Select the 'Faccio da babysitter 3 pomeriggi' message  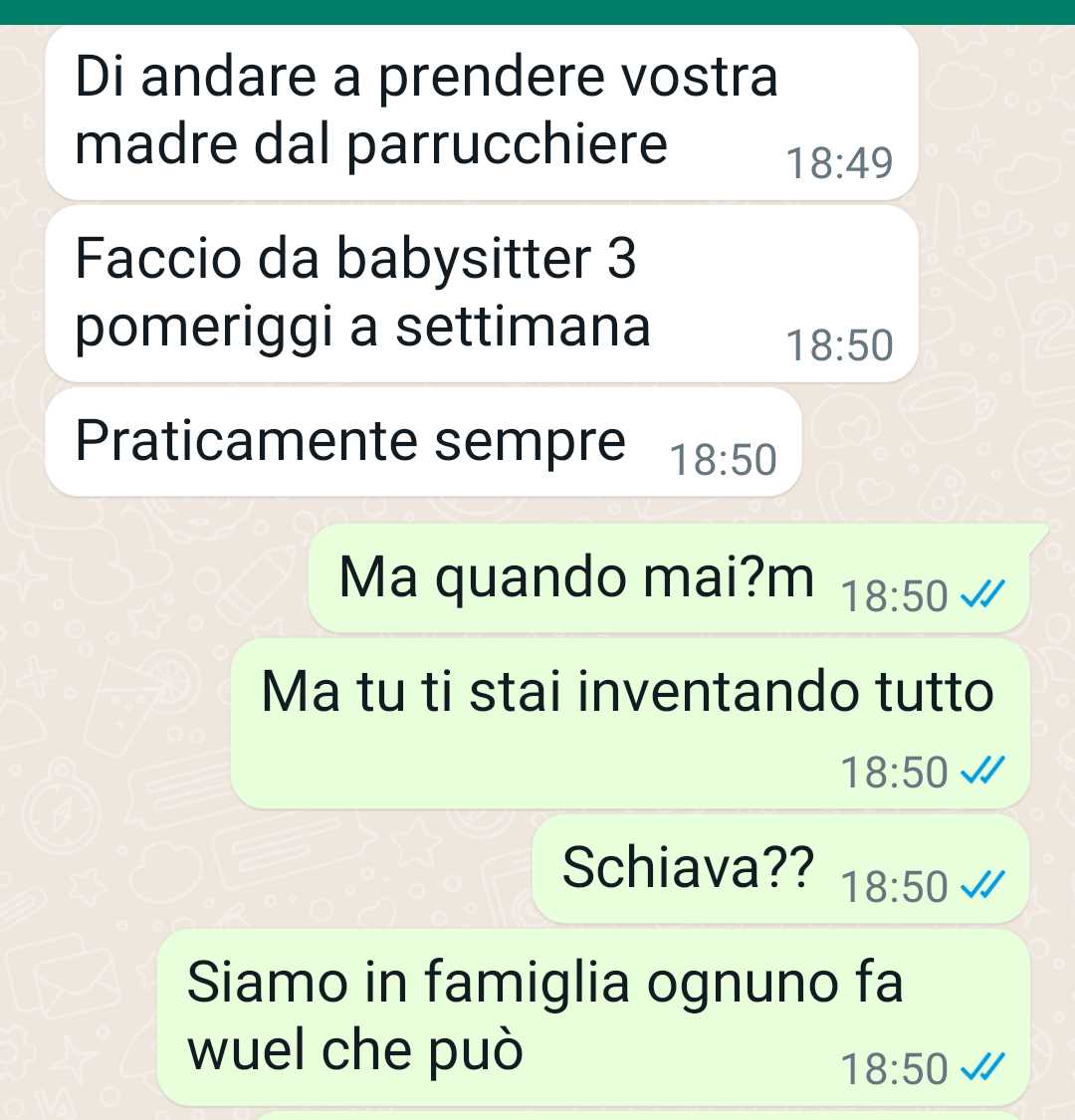point(481,294)
